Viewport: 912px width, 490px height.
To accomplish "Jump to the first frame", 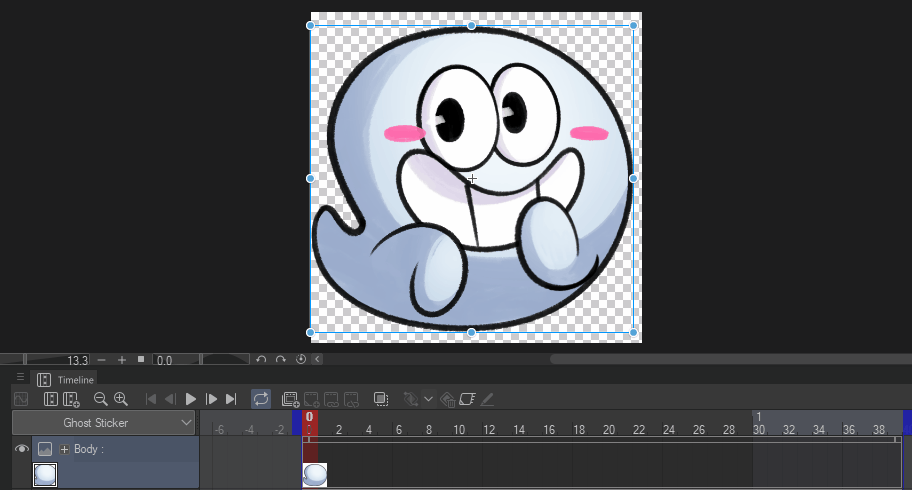I will coord(151,399).
